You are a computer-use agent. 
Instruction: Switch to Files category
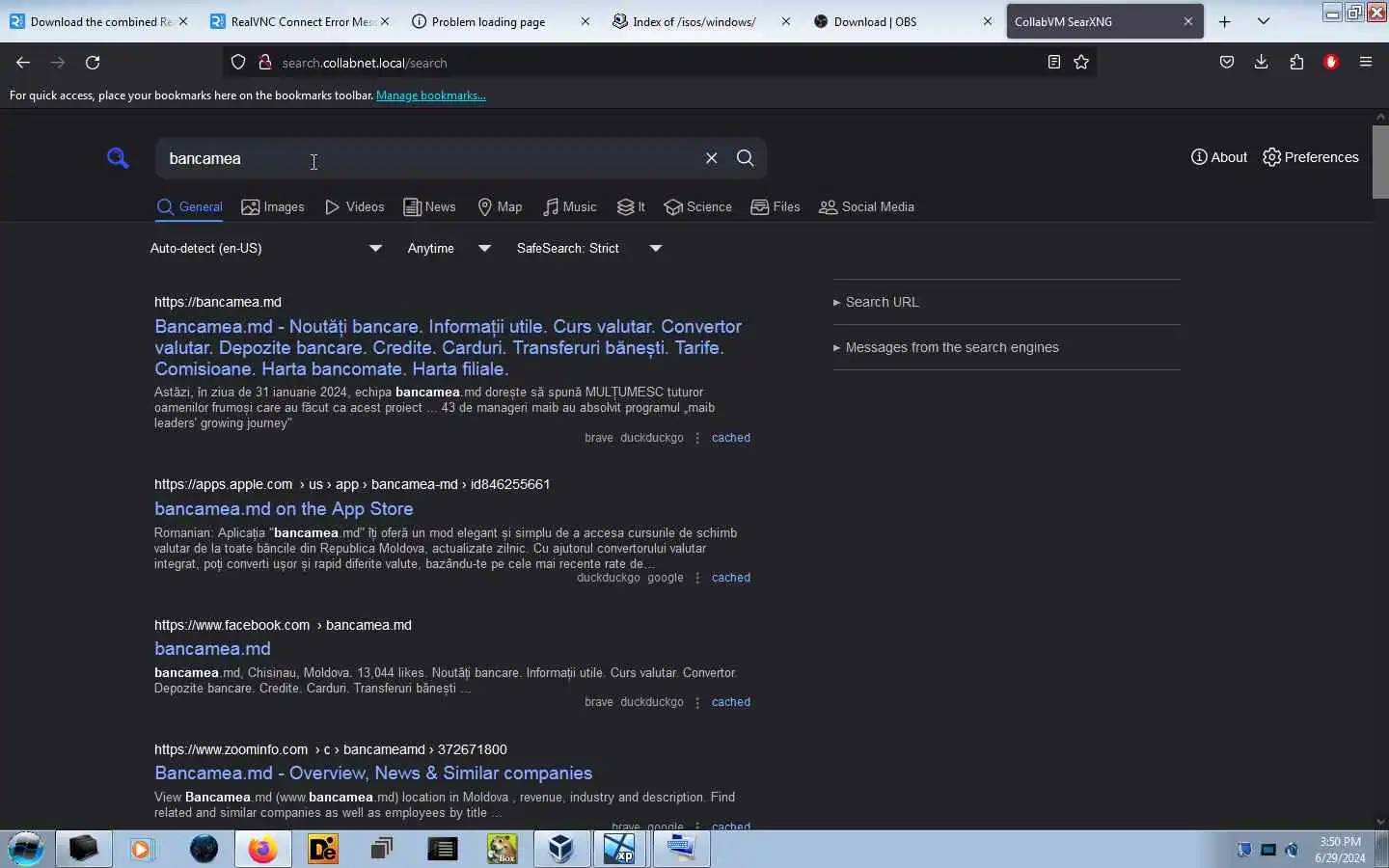pyautogui.click(x=776, y=207)
